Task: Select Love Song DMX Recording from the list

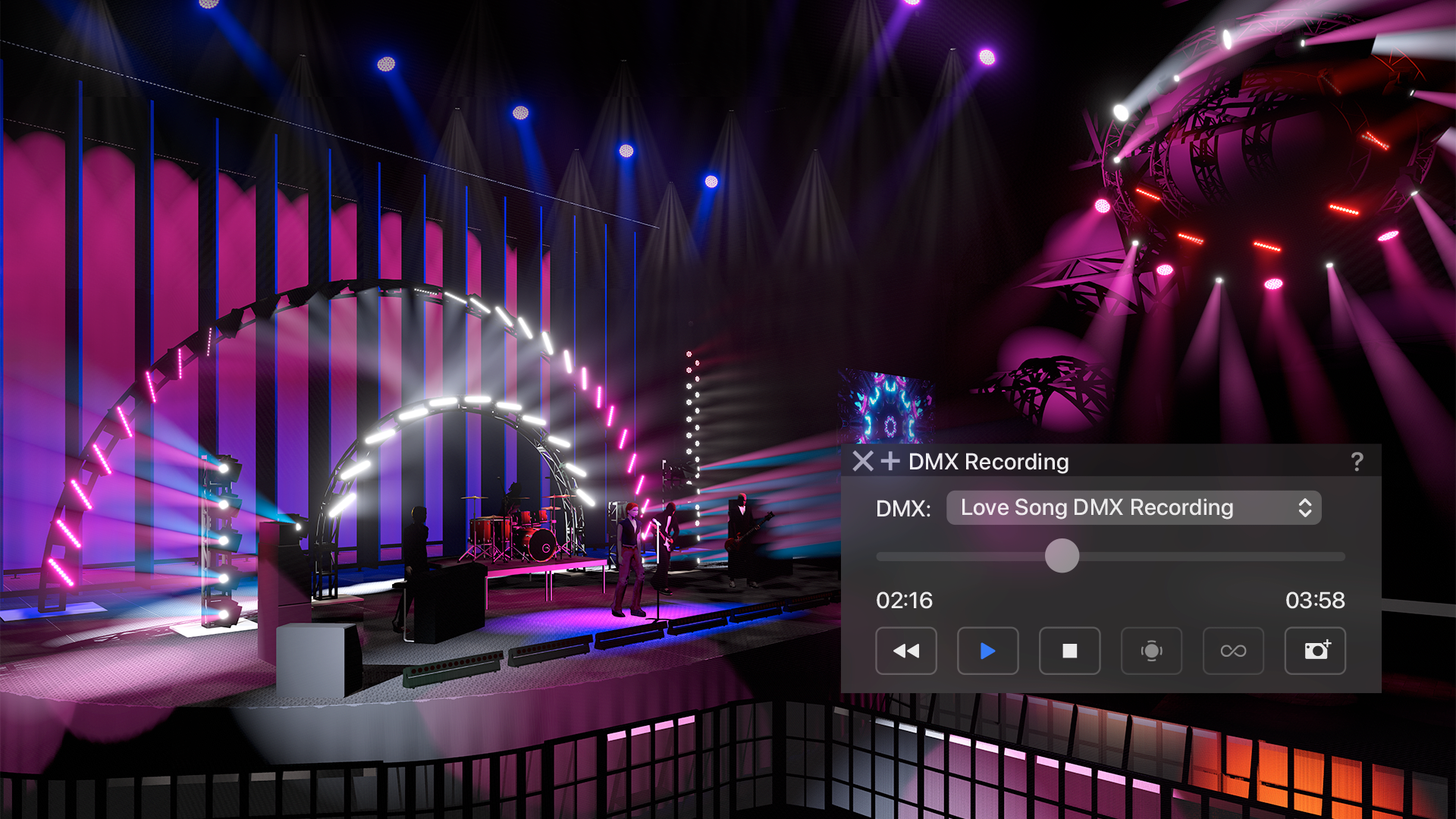Action: (1097, 507)
